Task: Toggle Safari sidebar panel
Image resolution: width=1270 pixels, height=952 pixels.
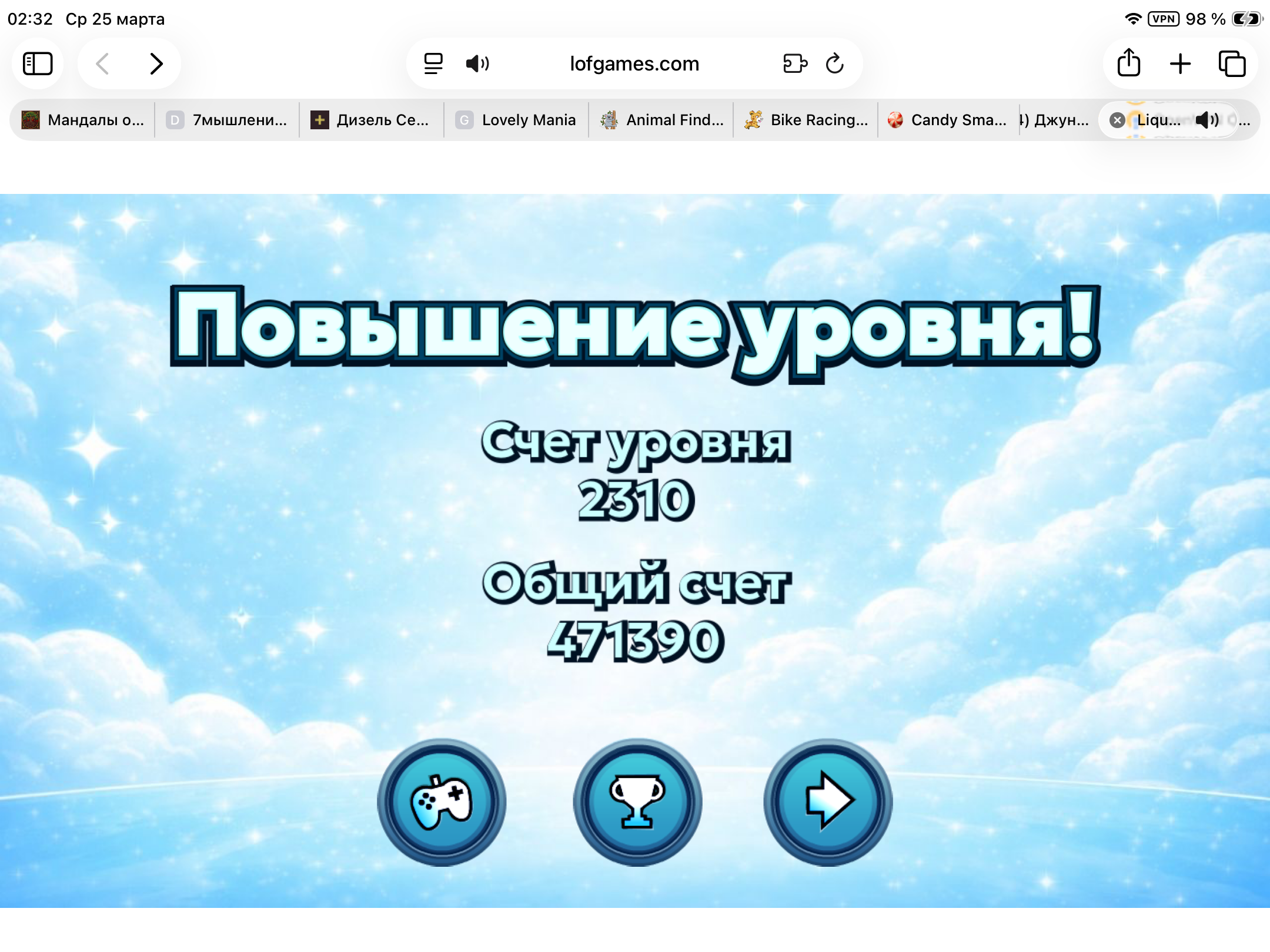Action: click(38, 63)
